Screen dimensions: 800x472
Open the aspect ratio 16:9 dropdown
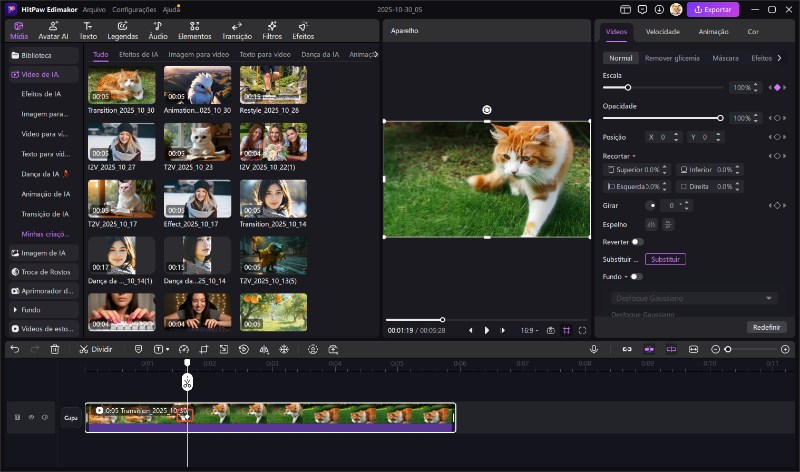point(529,330)
